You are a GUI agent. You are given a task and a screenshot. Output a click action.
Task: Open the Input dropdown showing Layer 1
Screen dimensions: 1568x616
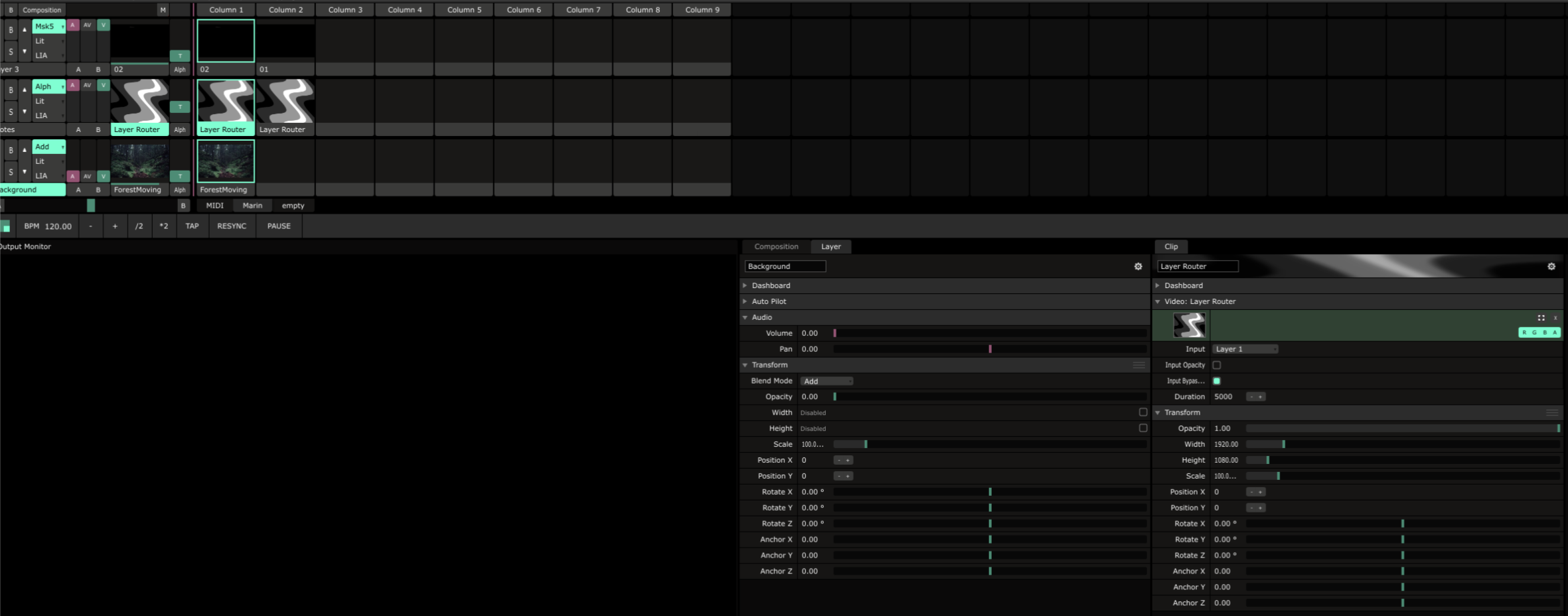1245,349
